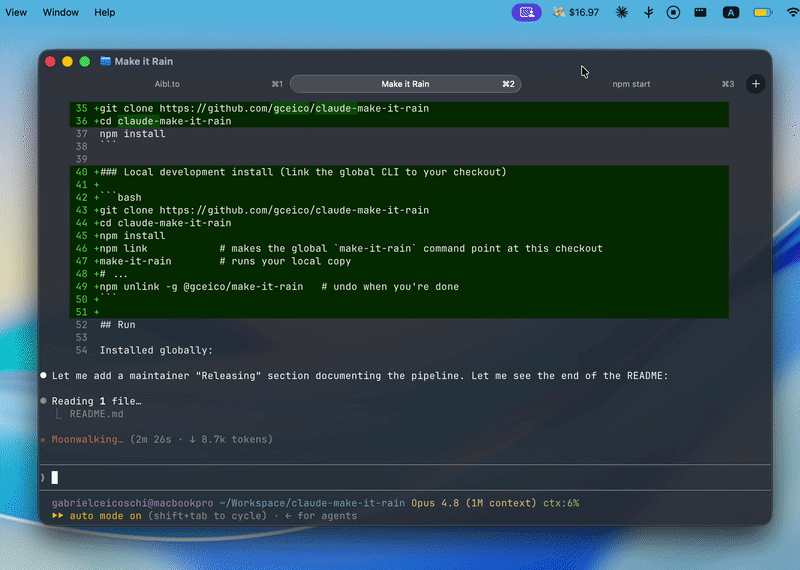Open the Bluetooth-style menu bar icon
800x570 pixels.
click(x=648, y=12)
